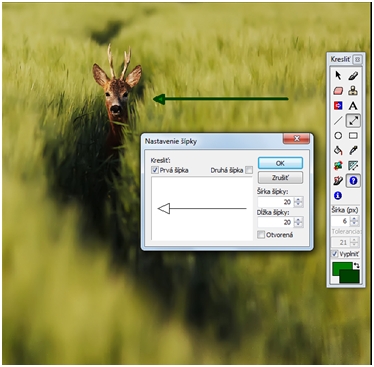Choose the ellipse shape tool

point(338,136)
